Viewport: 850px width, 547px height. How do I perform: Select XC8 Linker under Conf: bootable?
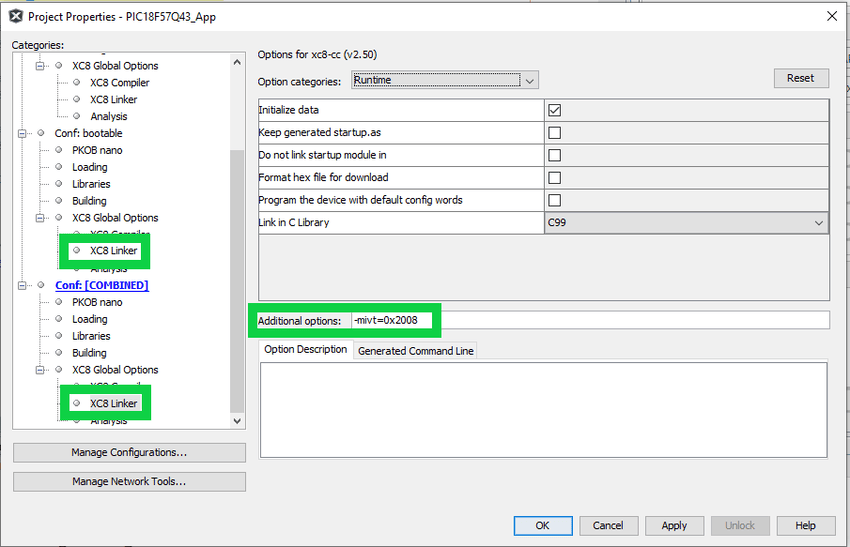pyautogui.click(x=113, y=251)
